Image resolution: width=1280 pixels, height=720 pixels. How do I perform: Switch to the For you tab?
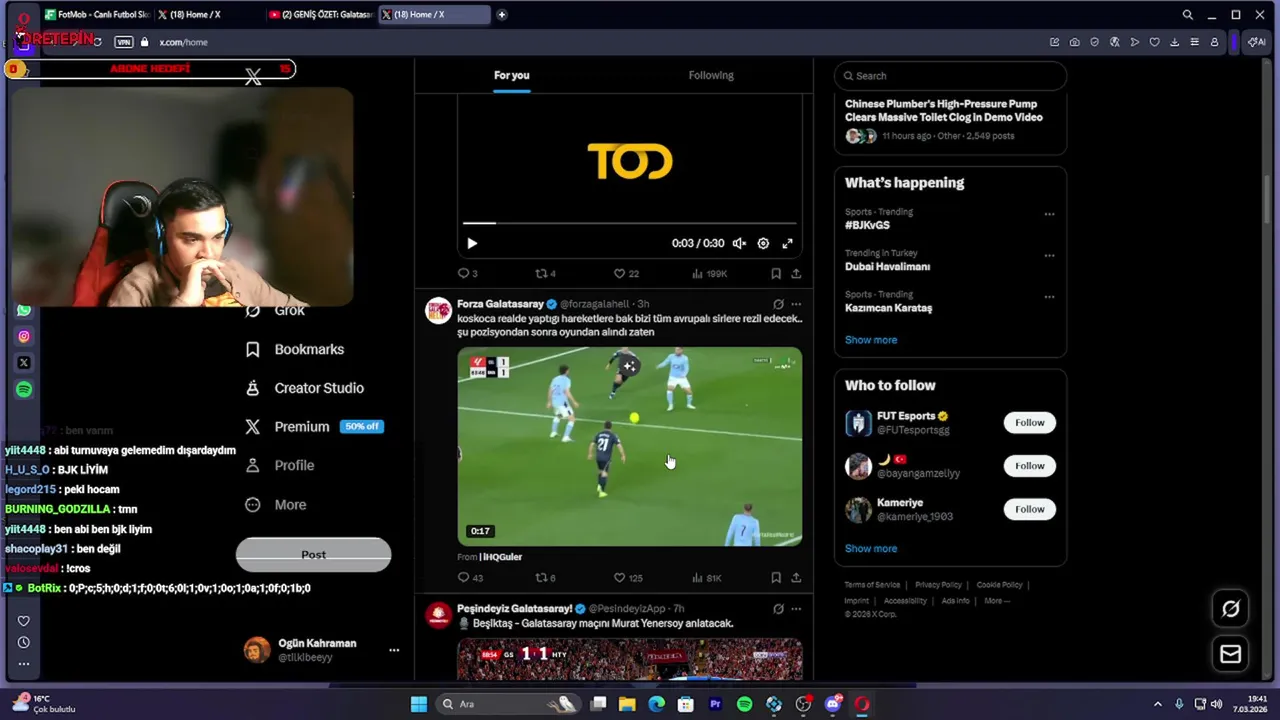pos(511,75)
